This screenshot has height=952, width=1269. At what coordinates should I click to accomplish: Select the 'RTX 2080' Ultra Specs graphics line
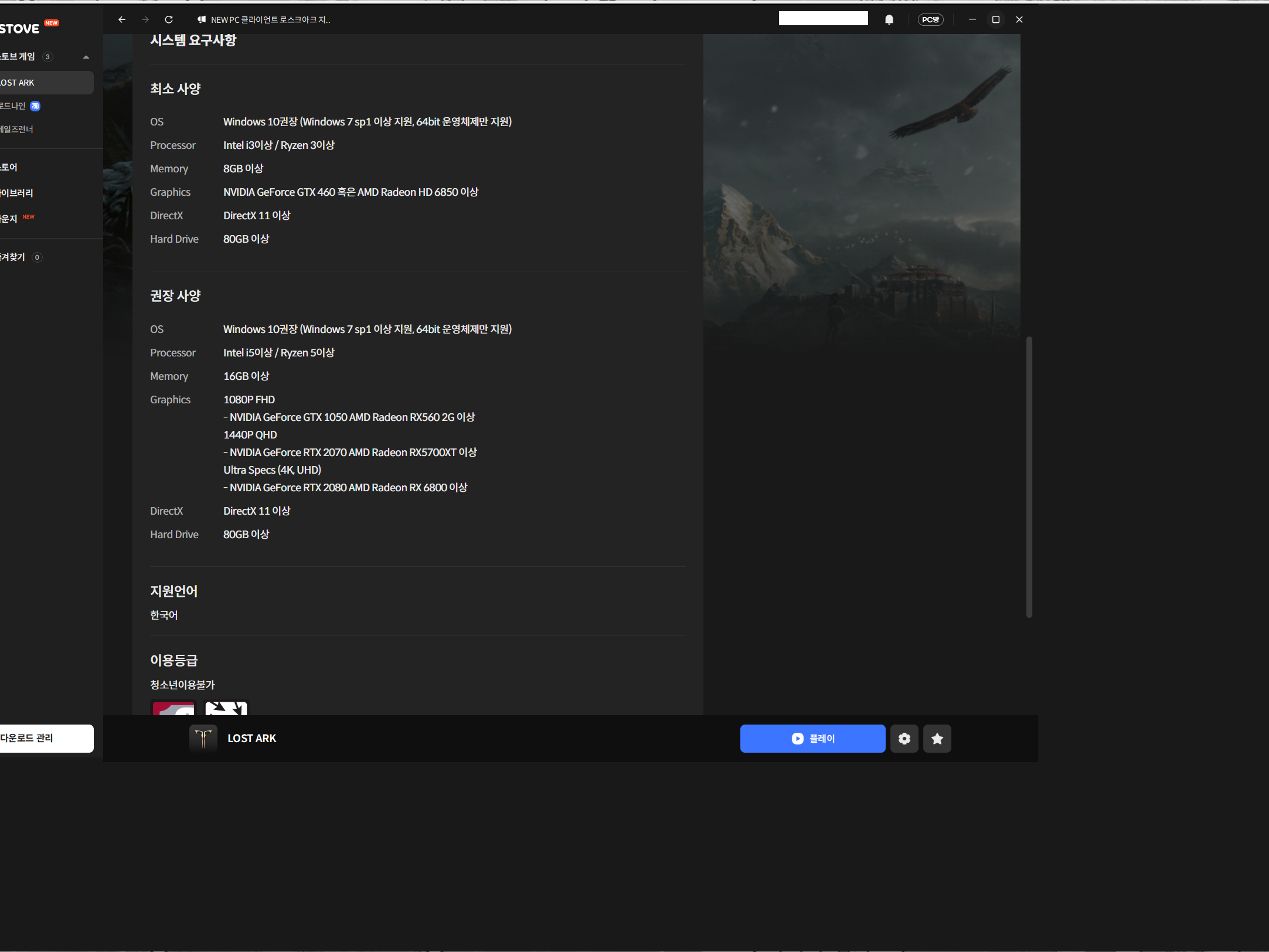[345, 487]
